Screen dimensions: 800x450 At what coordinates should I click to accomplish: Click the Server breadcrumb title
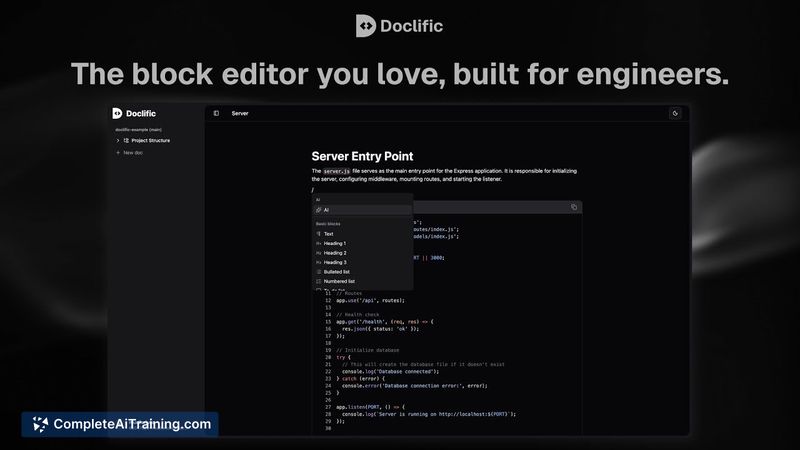pyautogui.click(x=240, y=113)
